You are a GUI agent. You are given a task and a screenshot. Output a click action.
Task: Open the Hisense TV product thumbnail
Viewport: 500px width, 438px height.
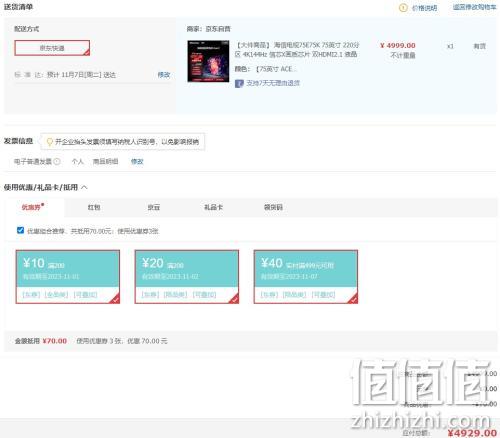click(x=208, y=61)
